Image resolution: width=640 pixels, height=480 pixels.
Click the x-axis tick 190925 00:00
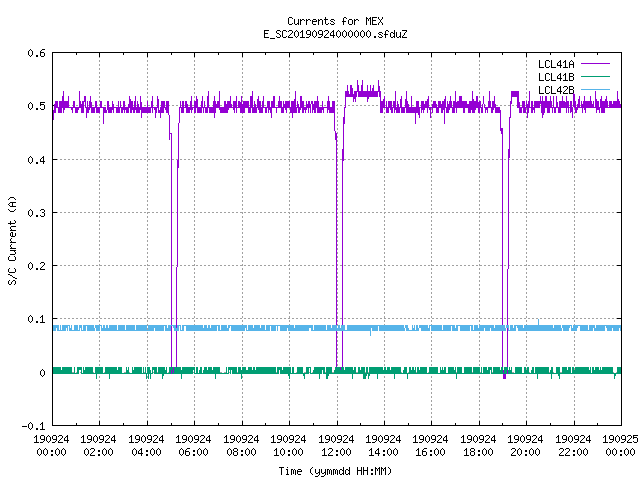coord(620,446)
